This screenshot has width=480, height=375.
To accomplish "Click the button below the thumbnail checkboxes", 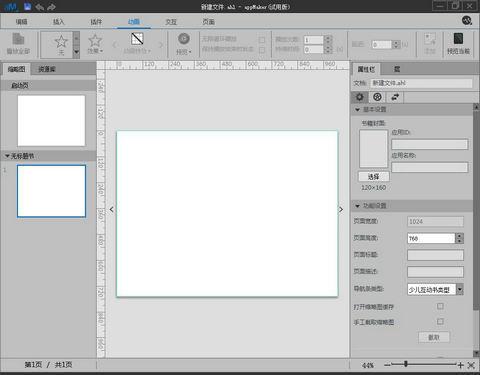I will tap(434, 337).
